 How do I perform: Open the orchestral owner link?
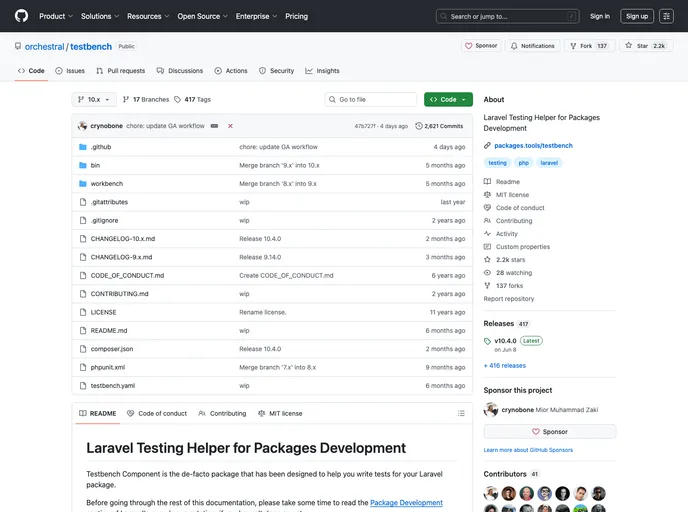tap(44, 47)
